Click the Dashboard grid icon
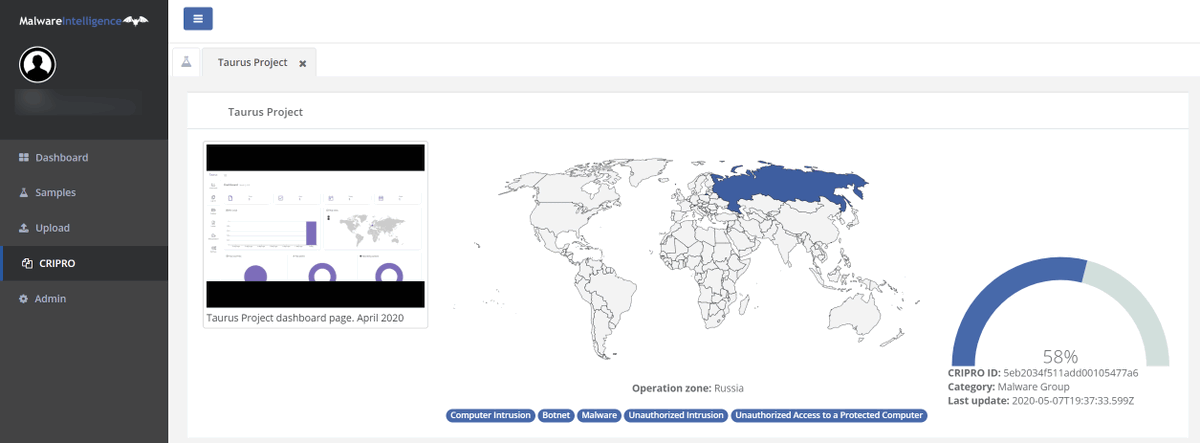 (24, 158)
